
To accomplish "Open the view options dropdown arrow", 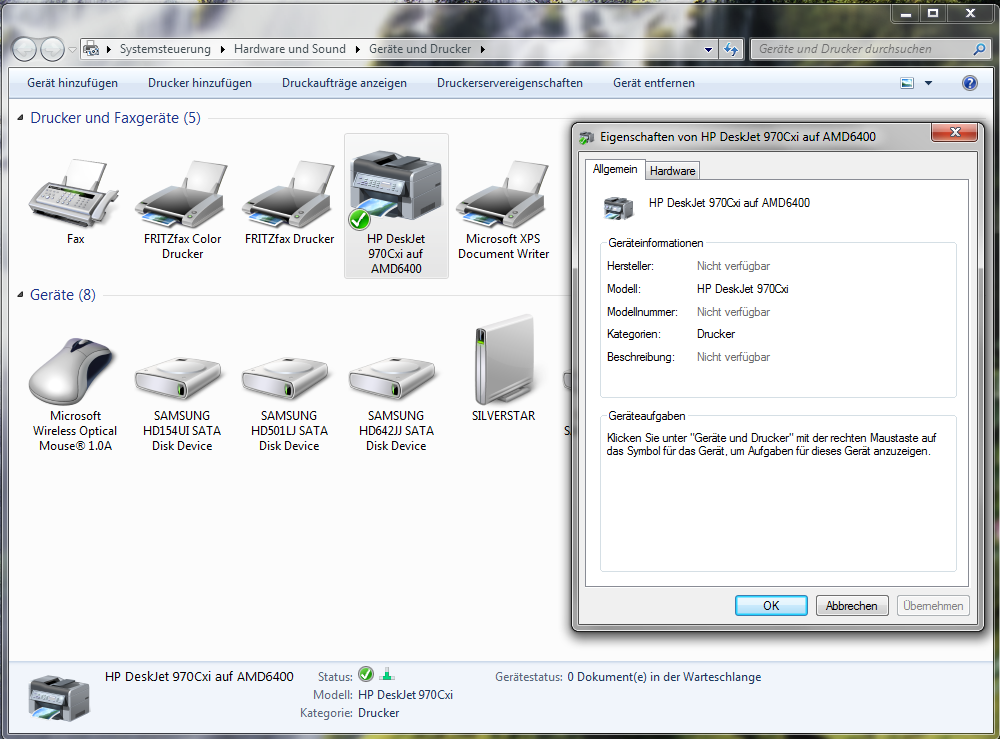I will (929, 83).
